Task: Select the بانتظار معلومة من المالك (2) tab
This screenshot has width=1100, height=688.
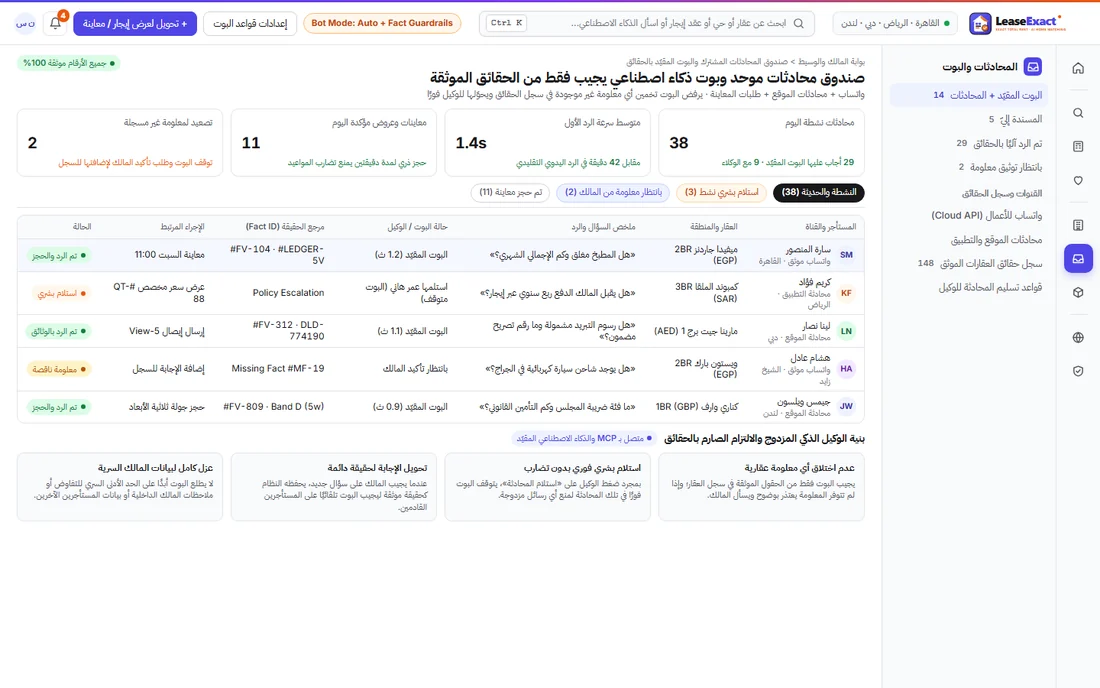Action: click(x=613, y=192)
